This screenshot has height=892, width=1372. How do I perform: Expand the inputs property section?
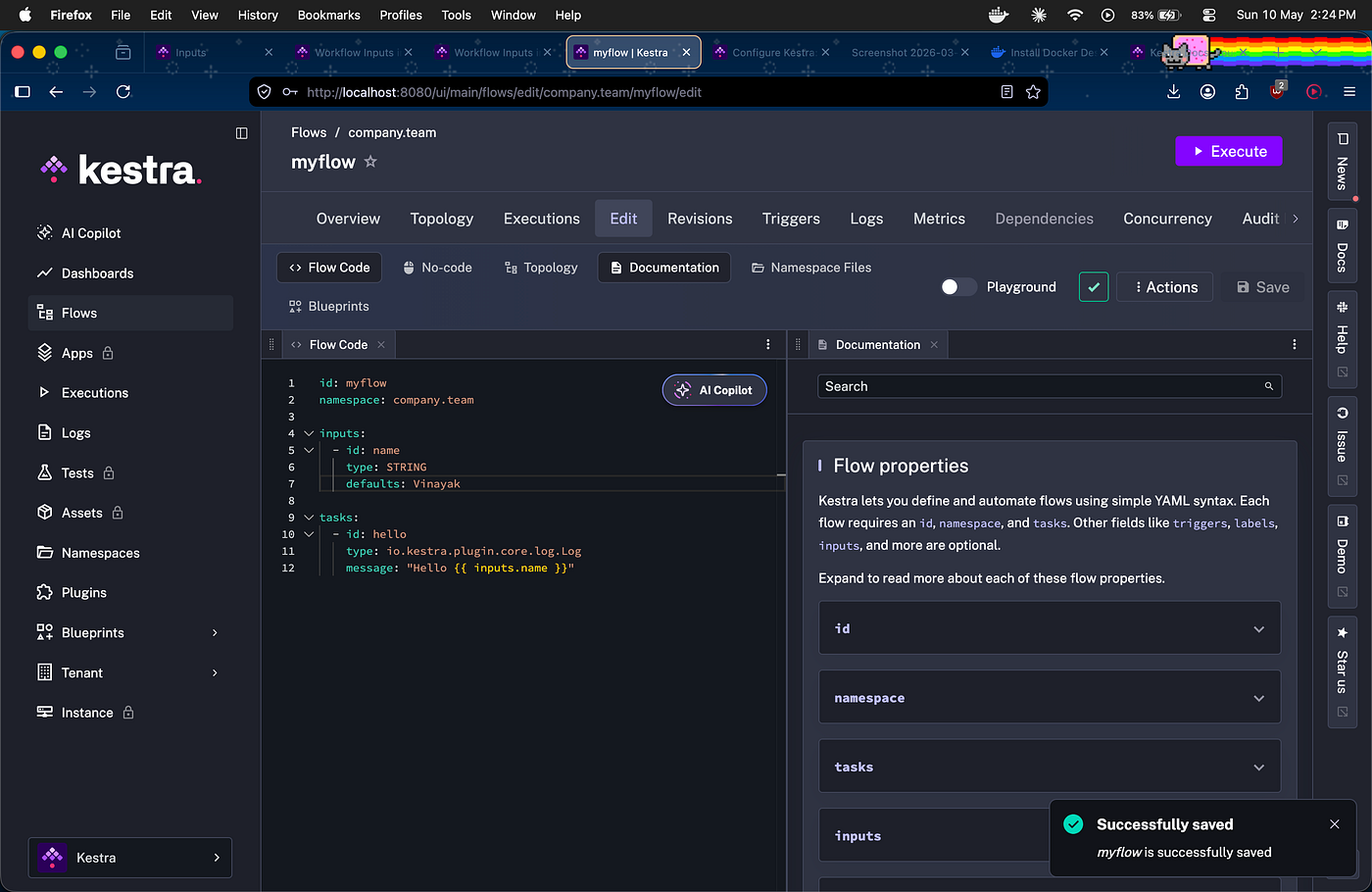934,836
